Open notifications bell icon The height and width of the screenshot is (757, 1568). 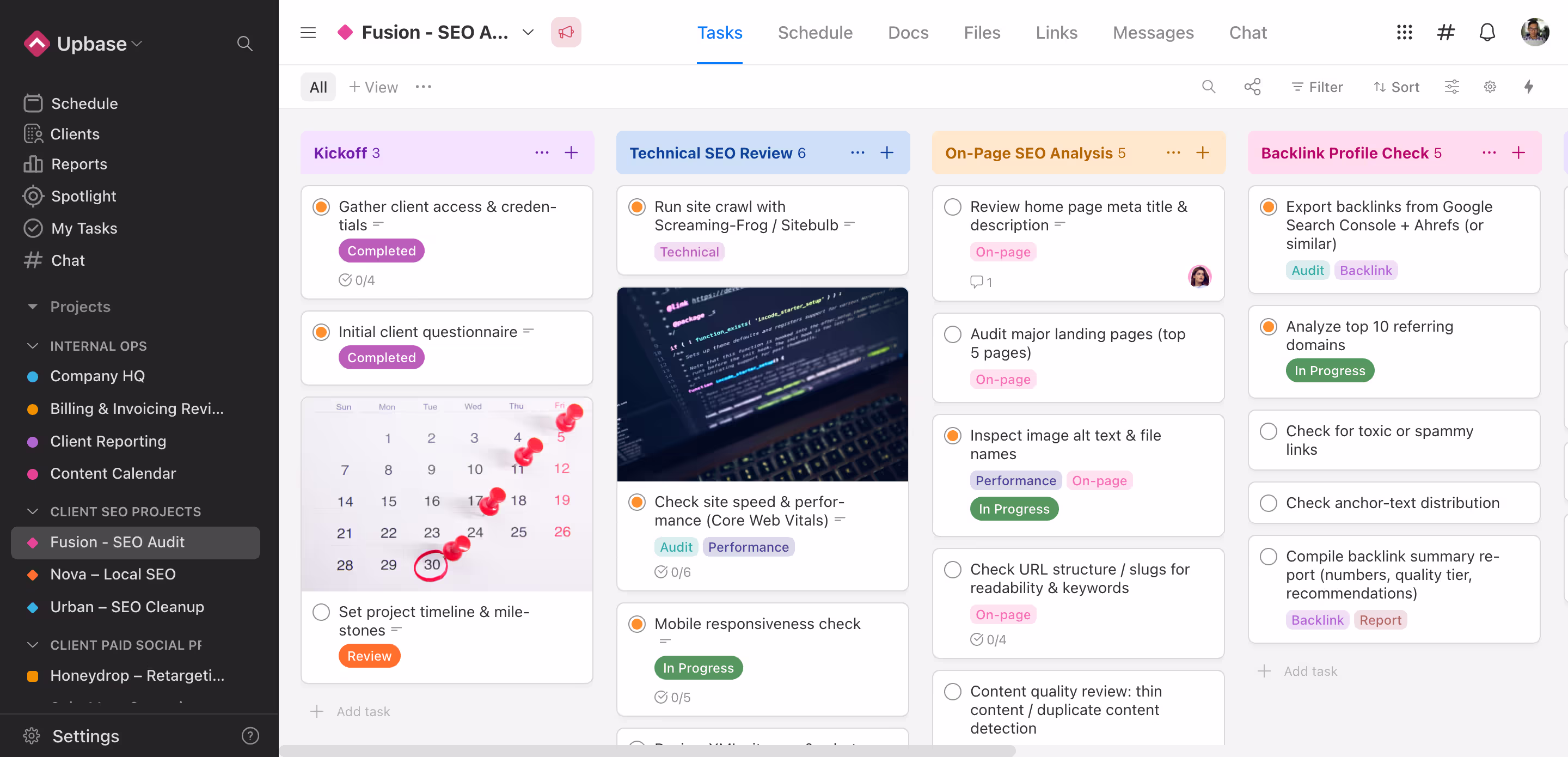coord(1487,32)
